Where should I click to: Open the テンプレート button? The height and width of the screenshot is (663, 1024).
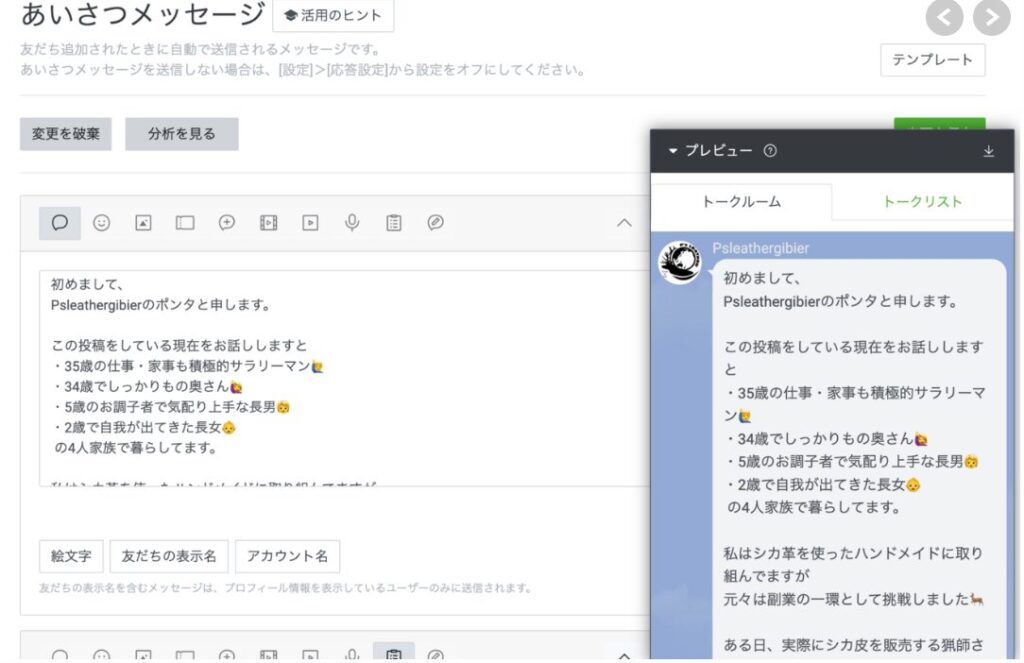click(x=932, y=60)
